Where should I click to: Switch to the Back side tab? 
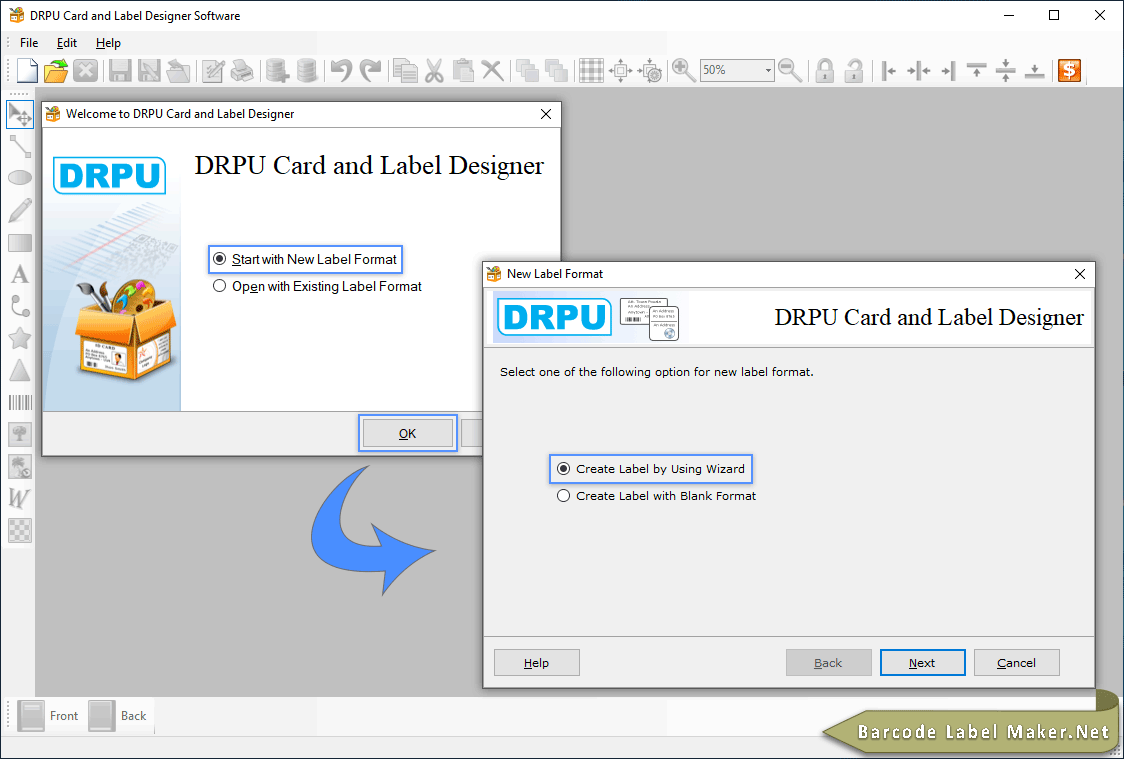pos(118,716)
